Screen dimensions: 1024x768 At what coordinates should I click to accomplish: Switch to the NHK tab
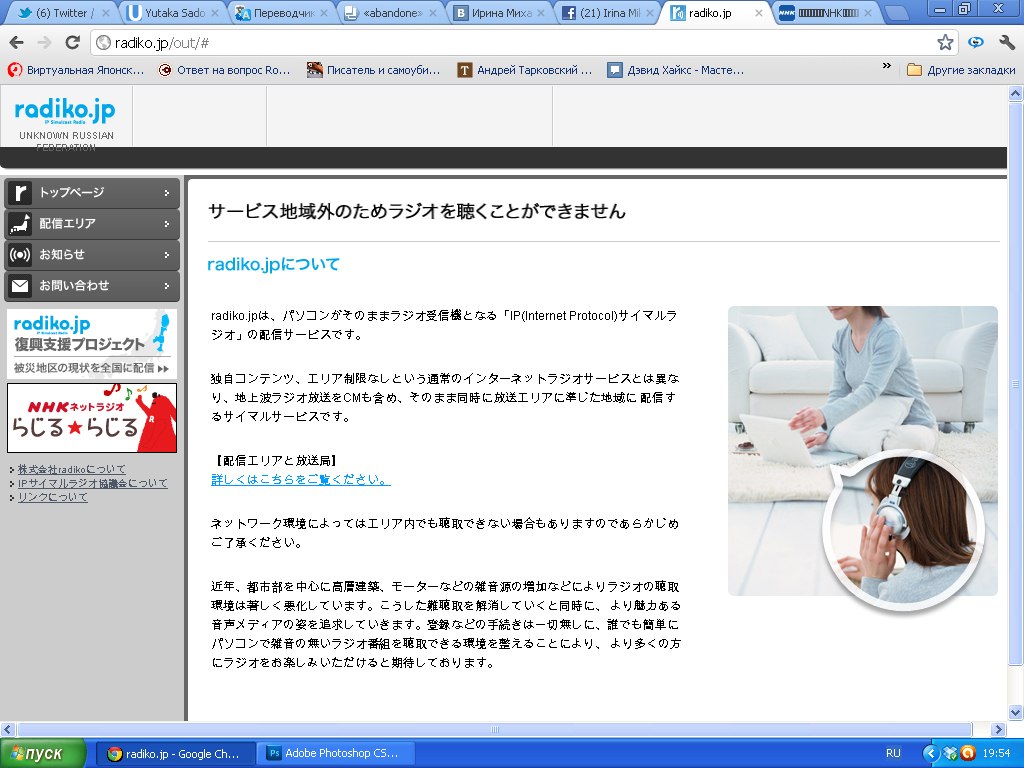pos(827,12)
